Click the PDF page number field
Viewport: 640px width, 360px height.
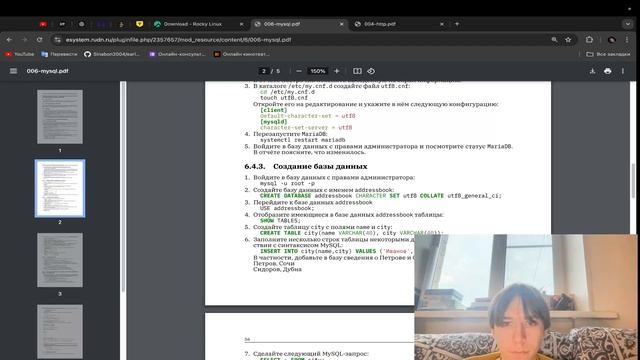point(264,71)
